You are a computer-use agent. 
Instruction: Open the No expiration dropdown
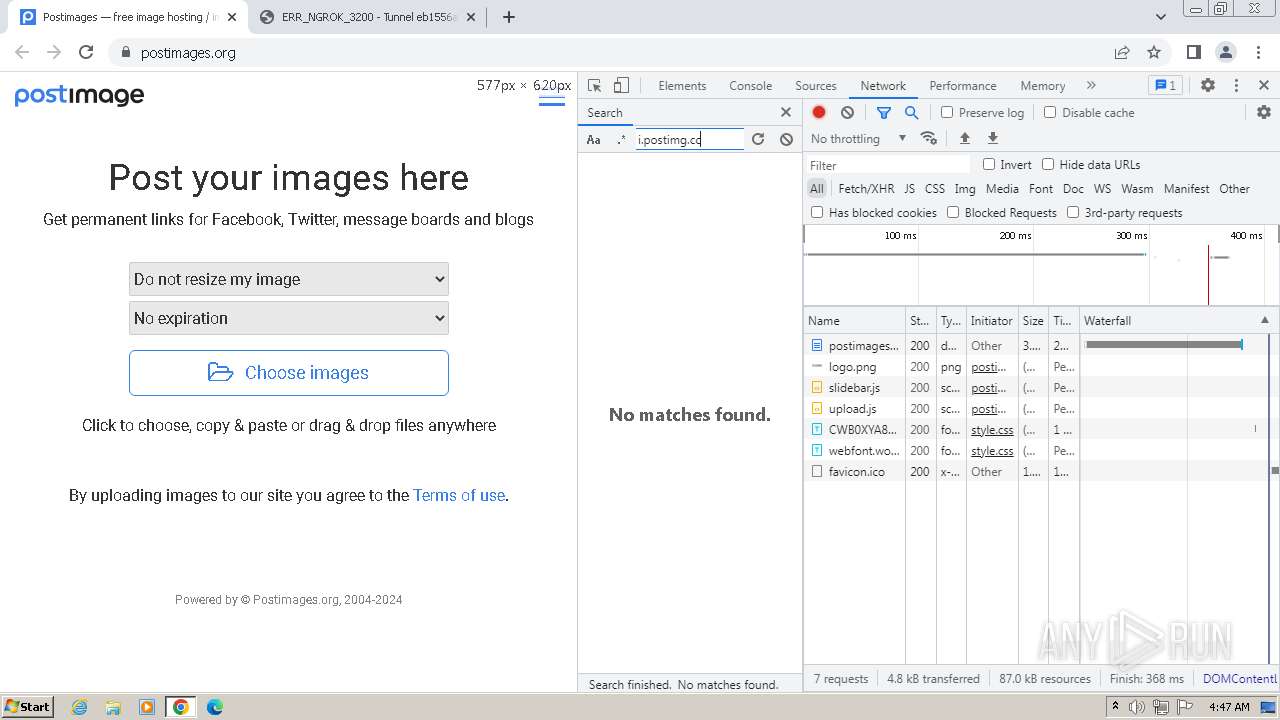289,318
